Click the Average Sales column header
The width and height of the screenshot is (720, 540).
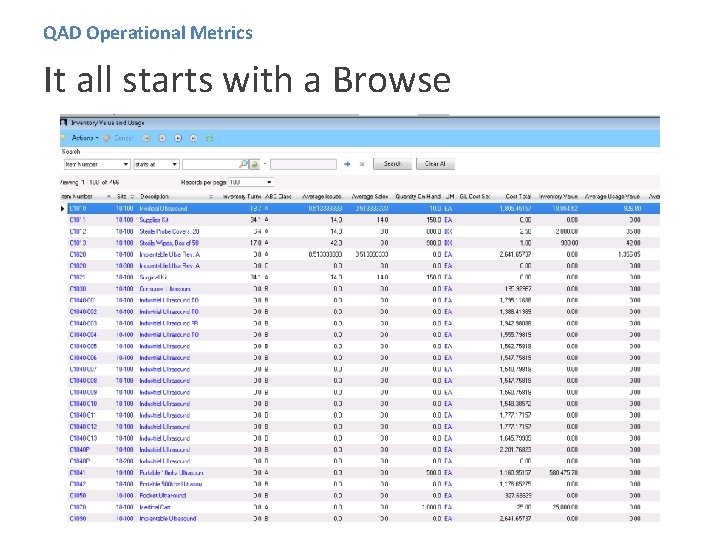coord(370,197)
